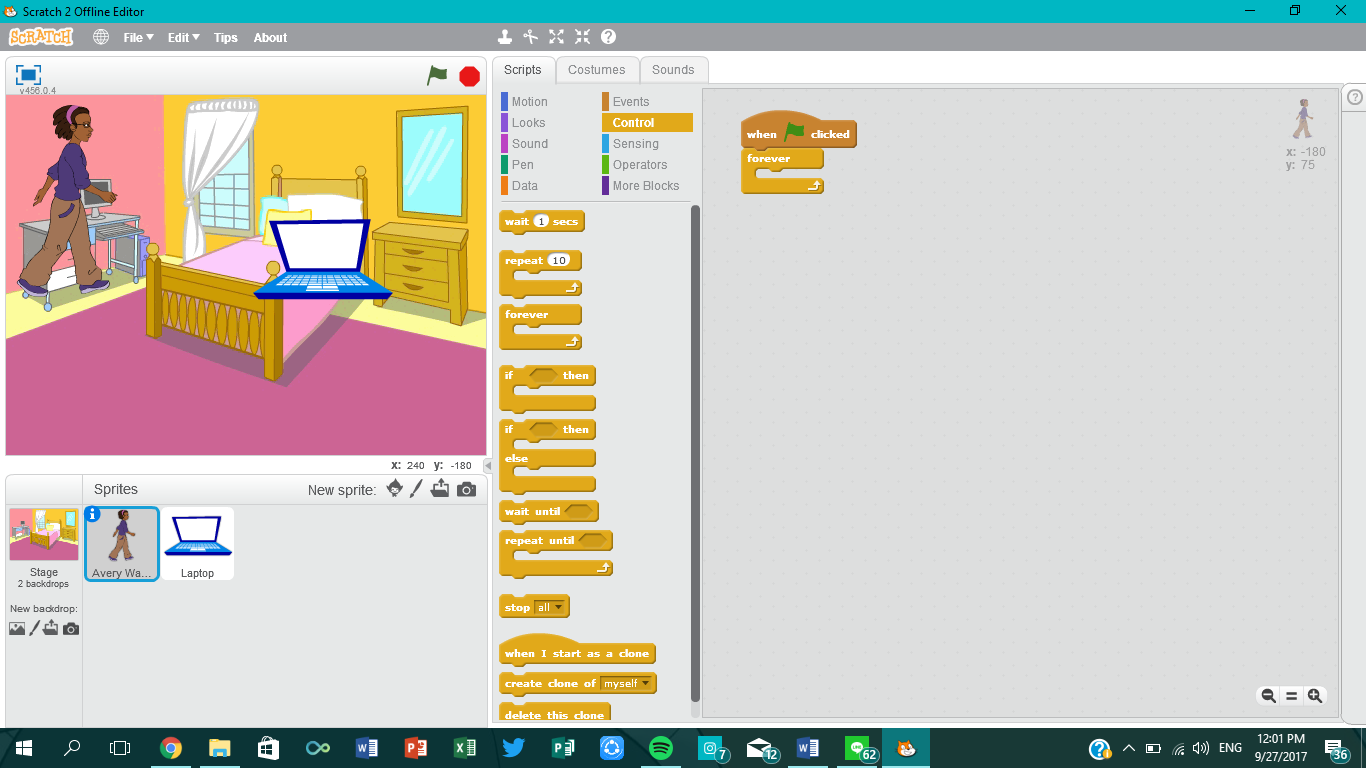Screen dimensions: 1366x768
Task: Open block help via the question mark icon
Action: (607, 37)
